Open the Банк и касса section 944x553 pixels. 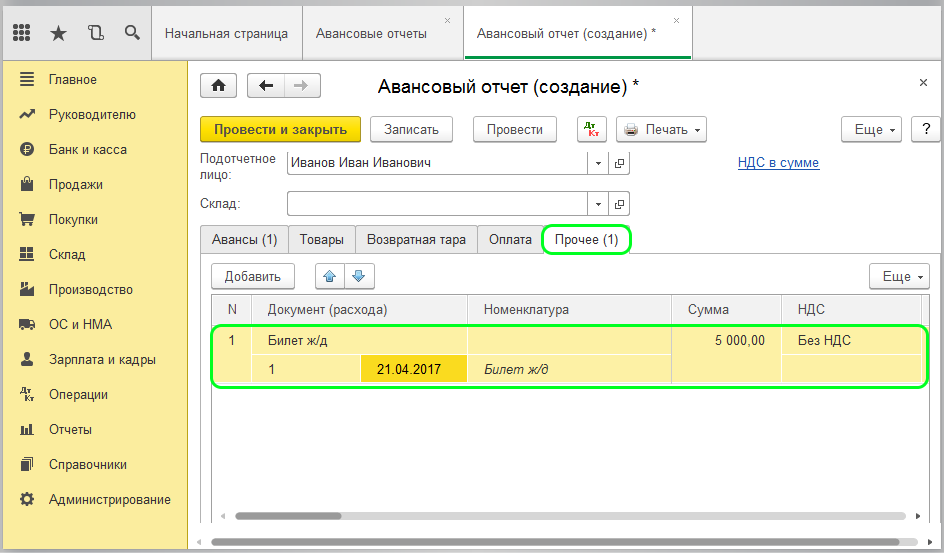[87, 149]
